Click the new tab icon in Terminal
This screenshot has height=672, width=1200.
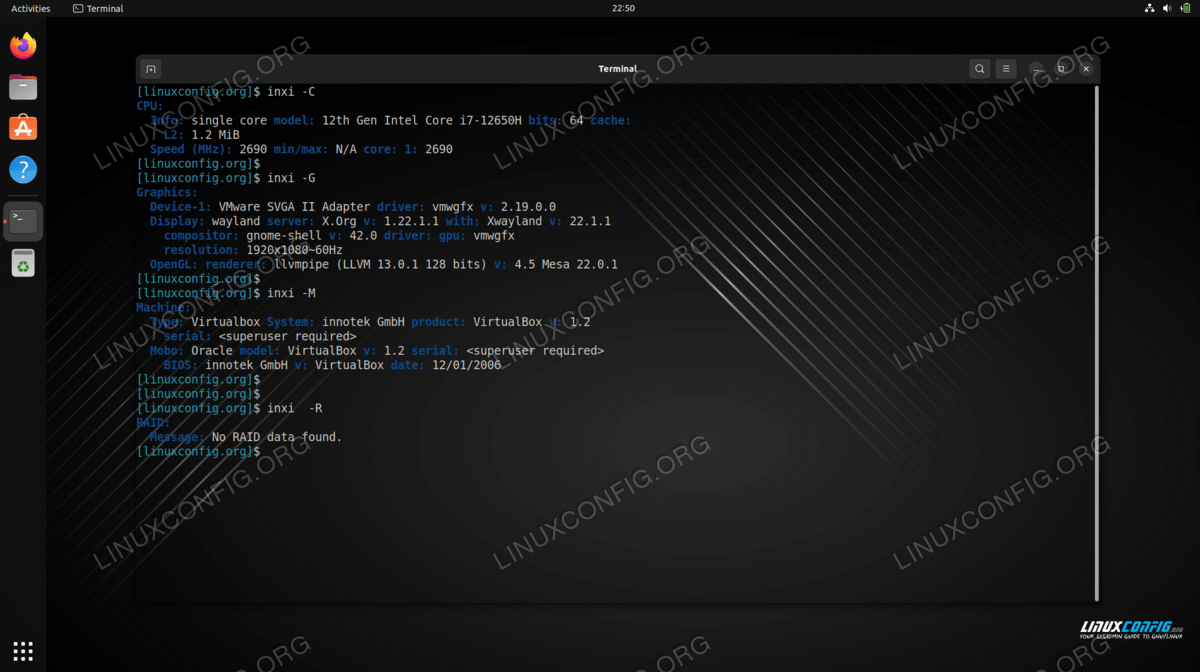151,69
